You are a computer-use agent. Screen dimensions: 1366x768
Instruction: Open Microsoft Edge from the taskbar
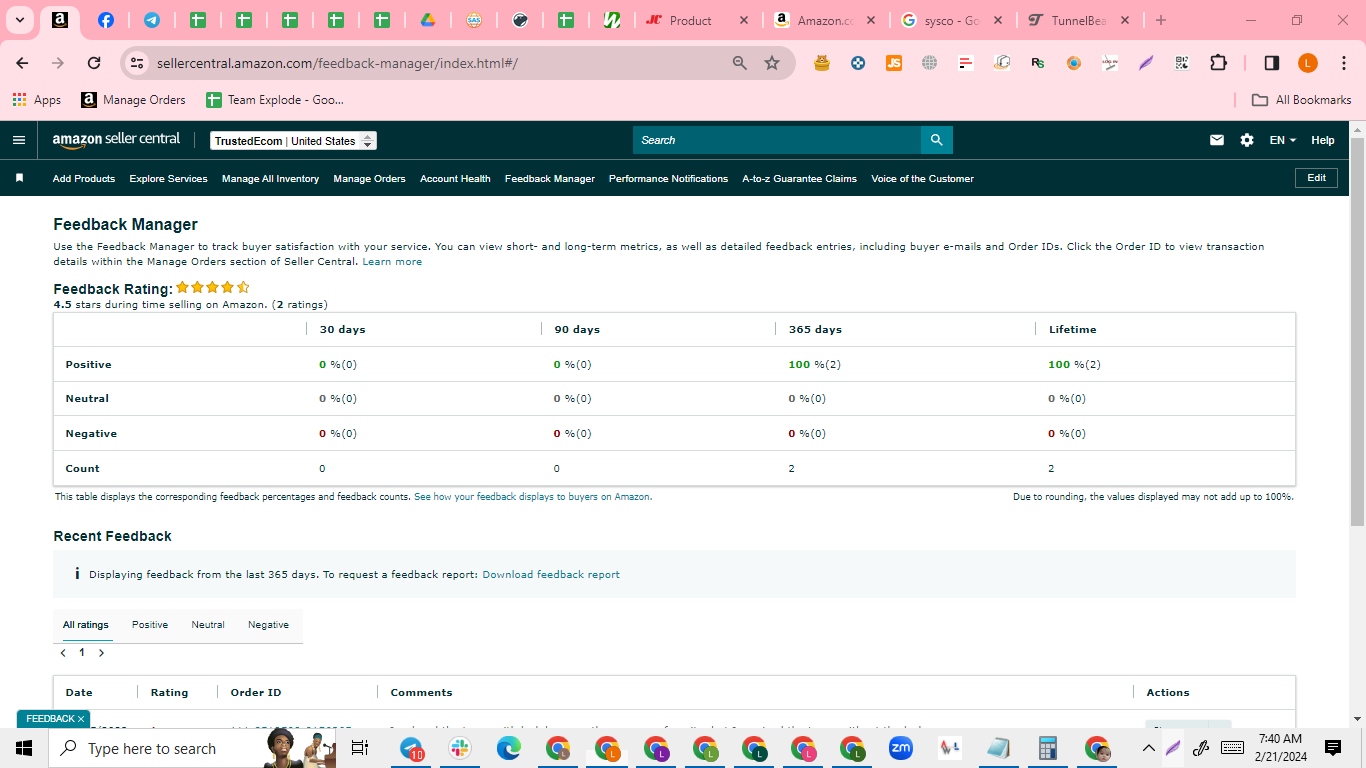pyautogui.click(x=509, y=748)
